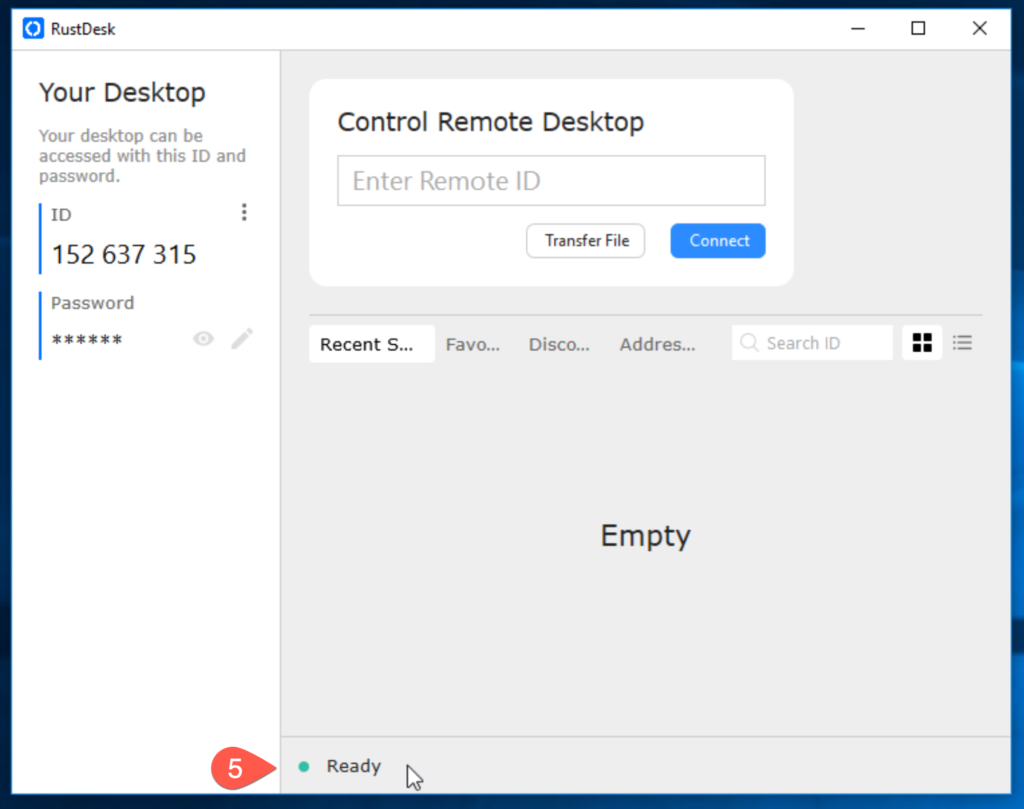The image size is (1024, 809).
Task: Click the Your Desktop heading
Action: click(122, 93)
